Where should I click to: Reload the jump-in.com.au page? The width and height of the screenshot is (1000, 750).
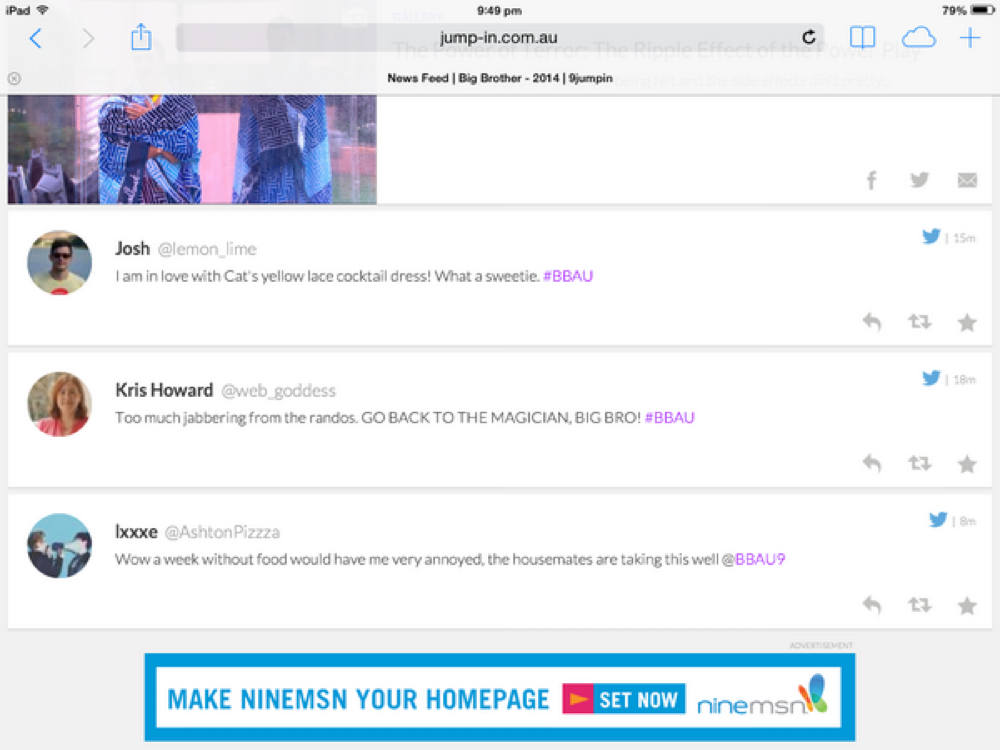pos(809,37)
